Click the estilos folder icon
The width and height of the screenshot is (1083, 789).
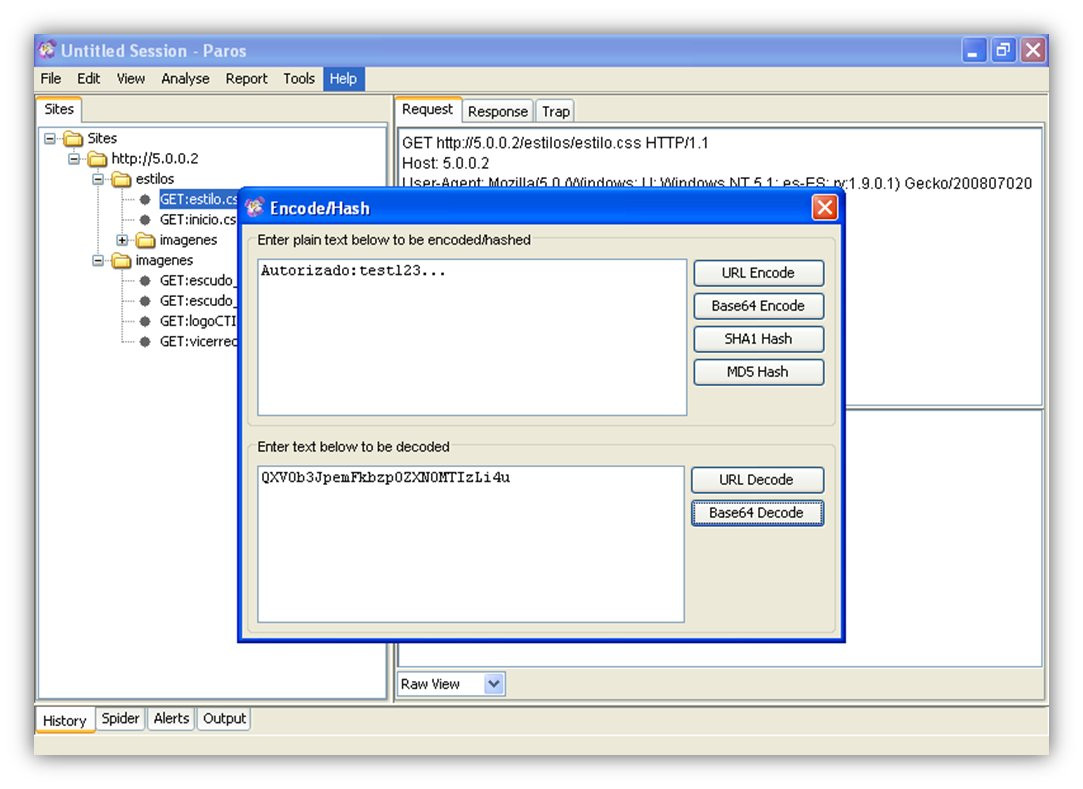(x=122, y=180)
